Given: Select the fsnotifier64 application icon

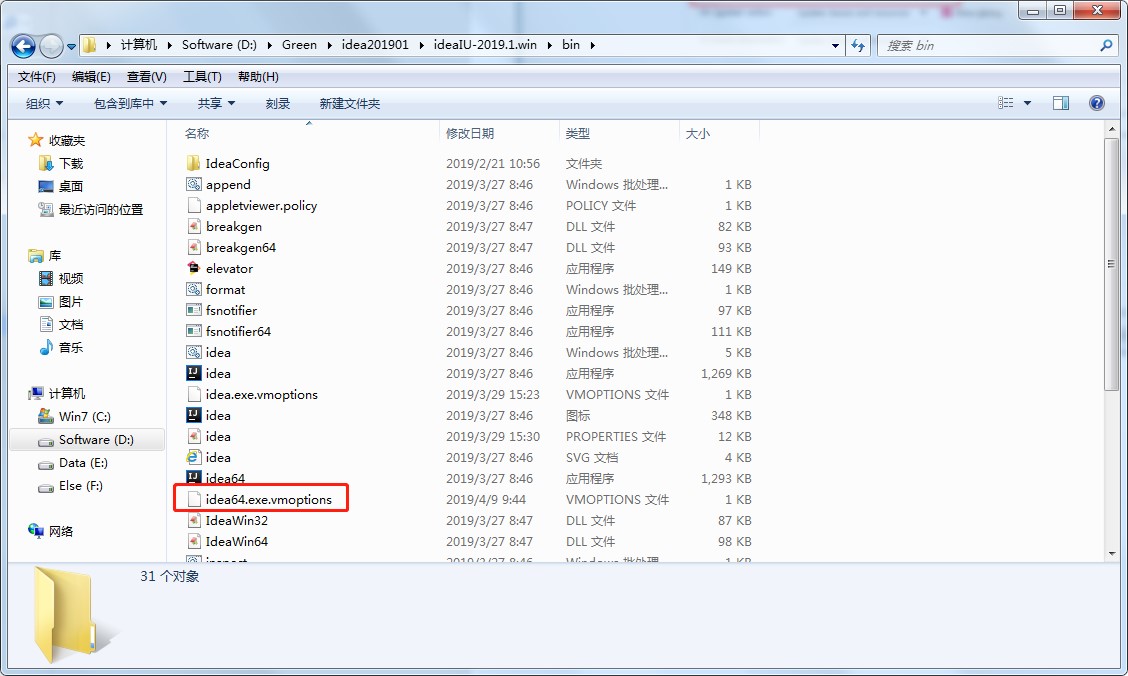Looking at the screenshot, I should (x=194, y=331).
